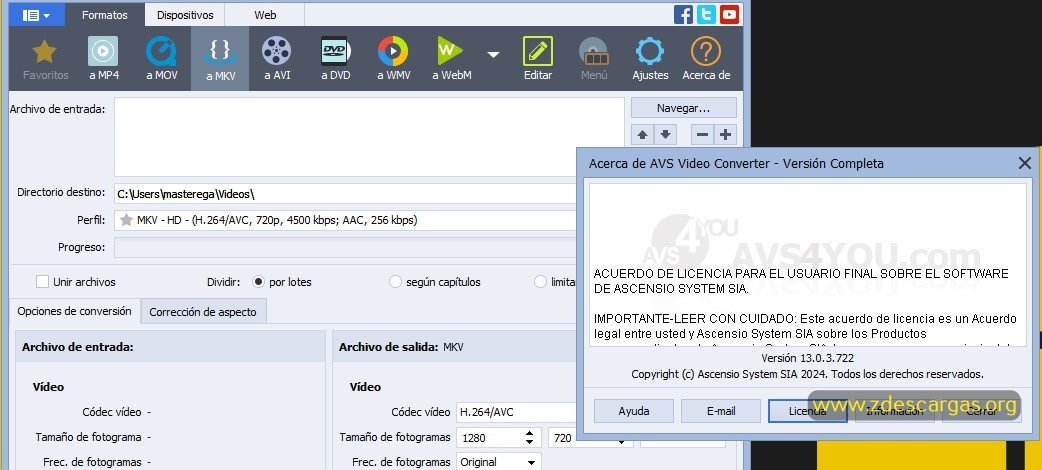This screenshot has width=1042, height=470.
Task: Open the YouTube social icon
Action: pyautogui.click(x=730, y=14)
